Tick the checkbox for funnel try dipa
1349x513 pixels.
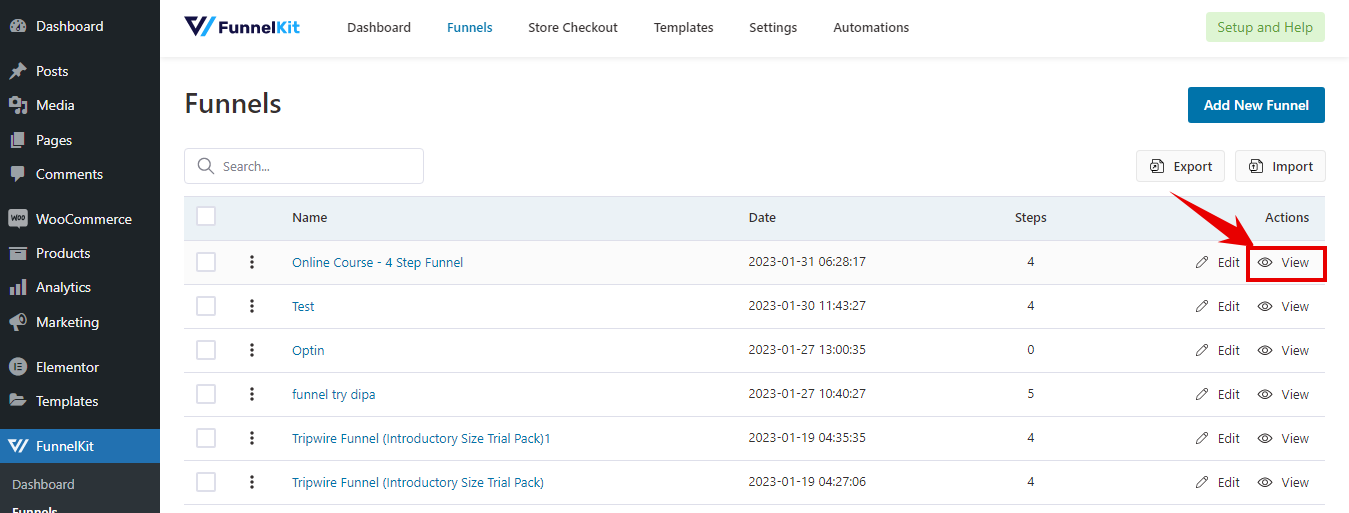coord(206,394)
